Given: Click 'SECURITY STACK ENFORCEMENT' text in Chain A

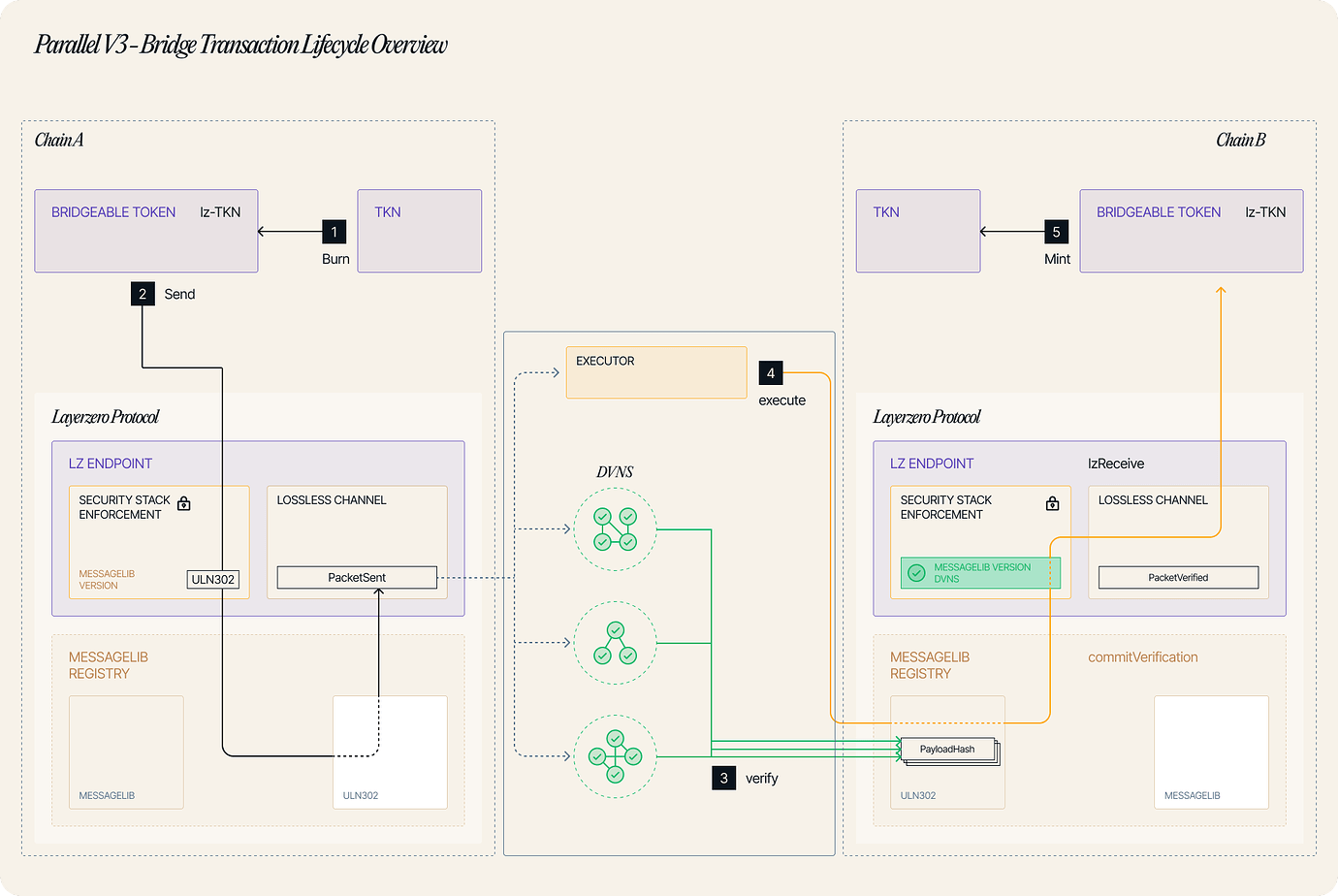Looking at the screenshot, I should pos(124,507).
